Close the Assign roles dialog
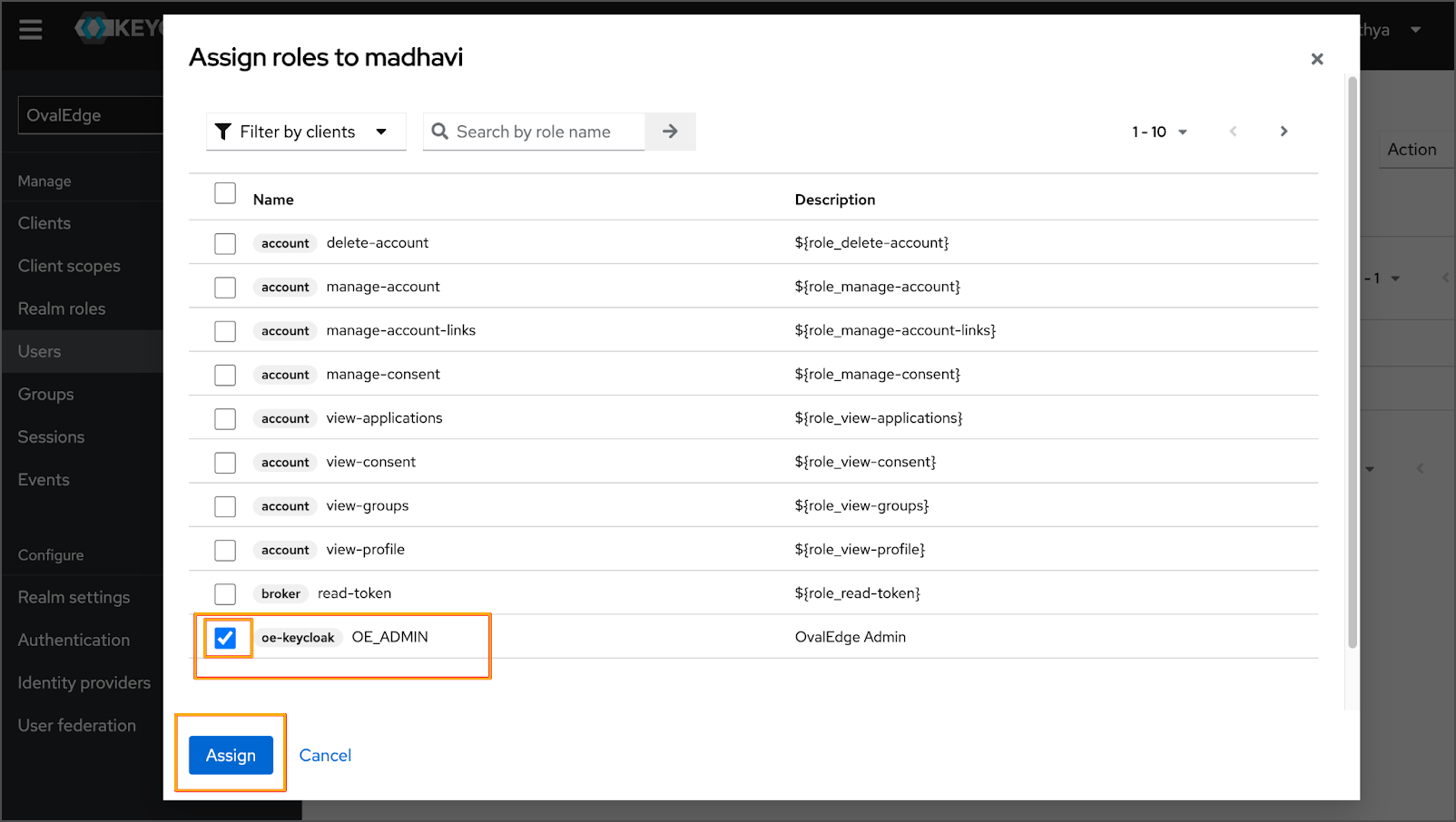1456x822 pixels. [x=1317, y=59]
